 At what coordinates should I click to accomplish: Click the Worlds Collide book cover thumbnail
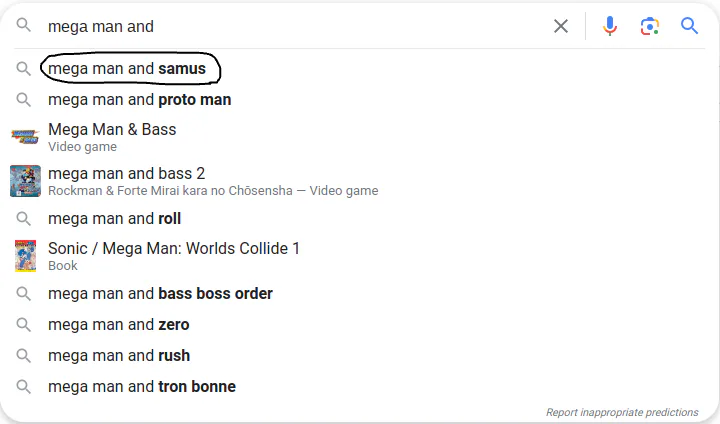coord(24,256)
